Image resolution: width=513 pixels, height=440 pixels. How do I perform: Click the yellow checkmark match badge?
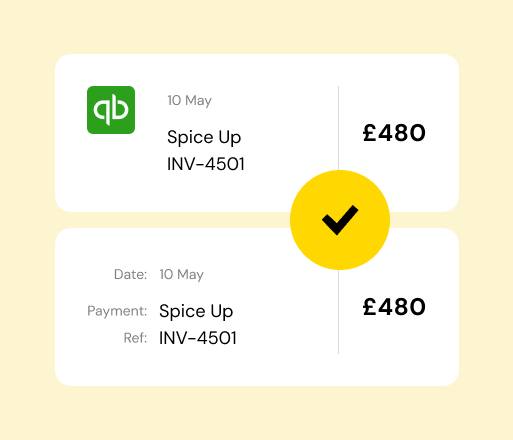coord(340,220)
